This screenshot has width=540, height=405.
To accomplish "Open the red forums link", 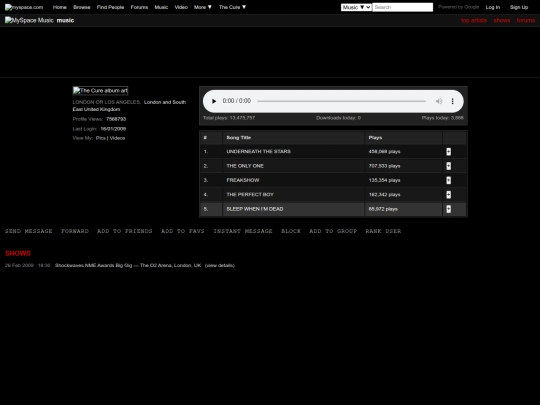I will click(x=526, y=20).
